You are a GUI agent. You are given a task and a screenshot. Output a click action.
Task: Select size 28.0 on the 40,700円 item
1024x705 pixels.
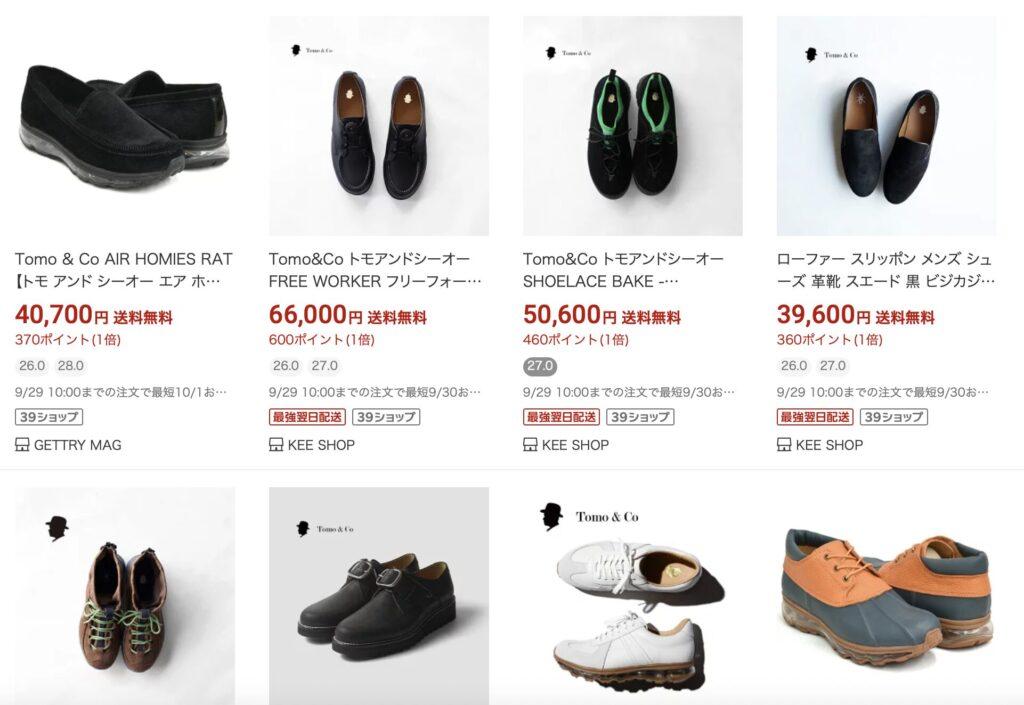[71, 366]
